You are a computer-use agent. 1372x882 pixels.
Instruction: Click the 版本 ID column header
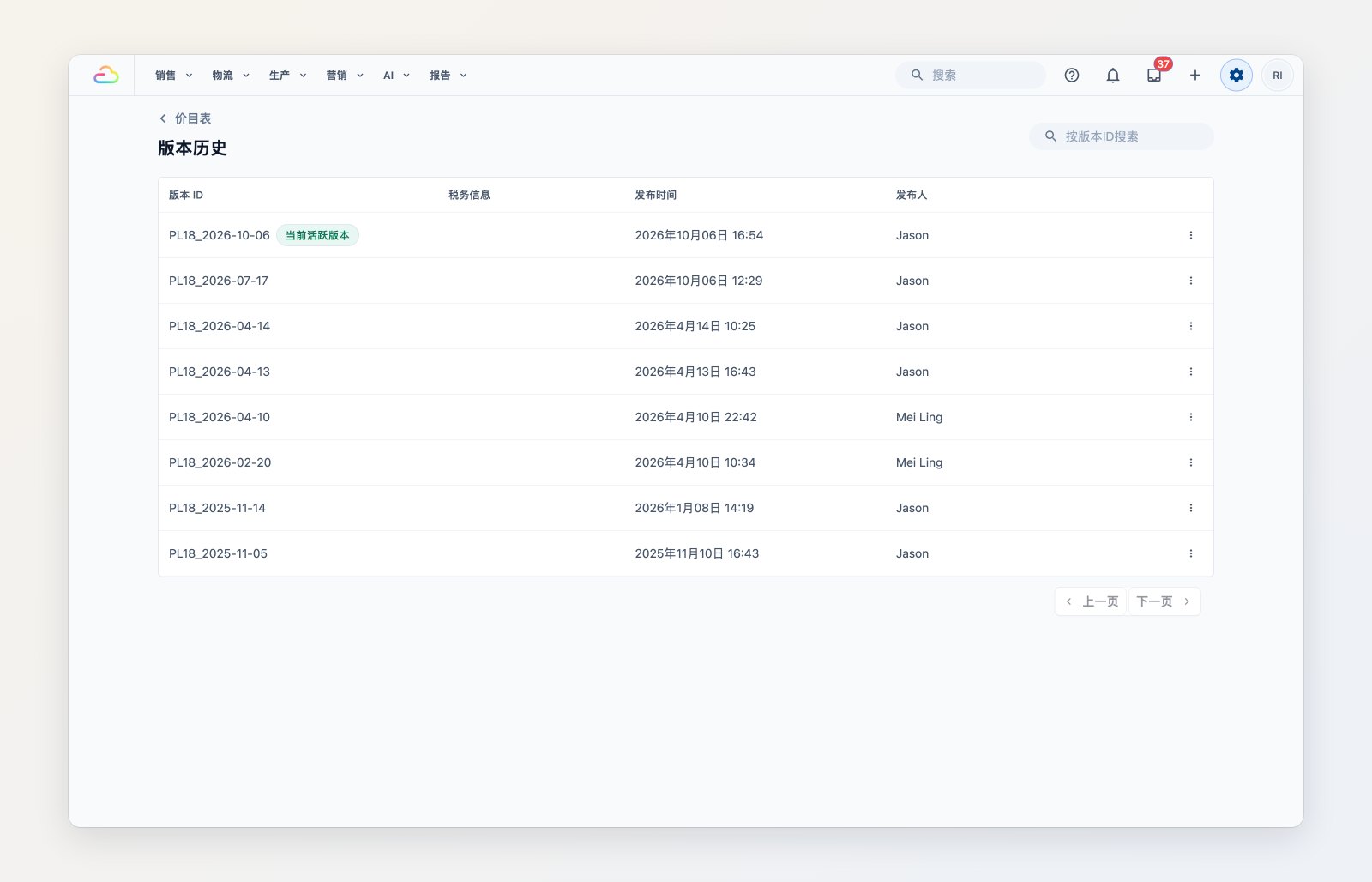186,195
